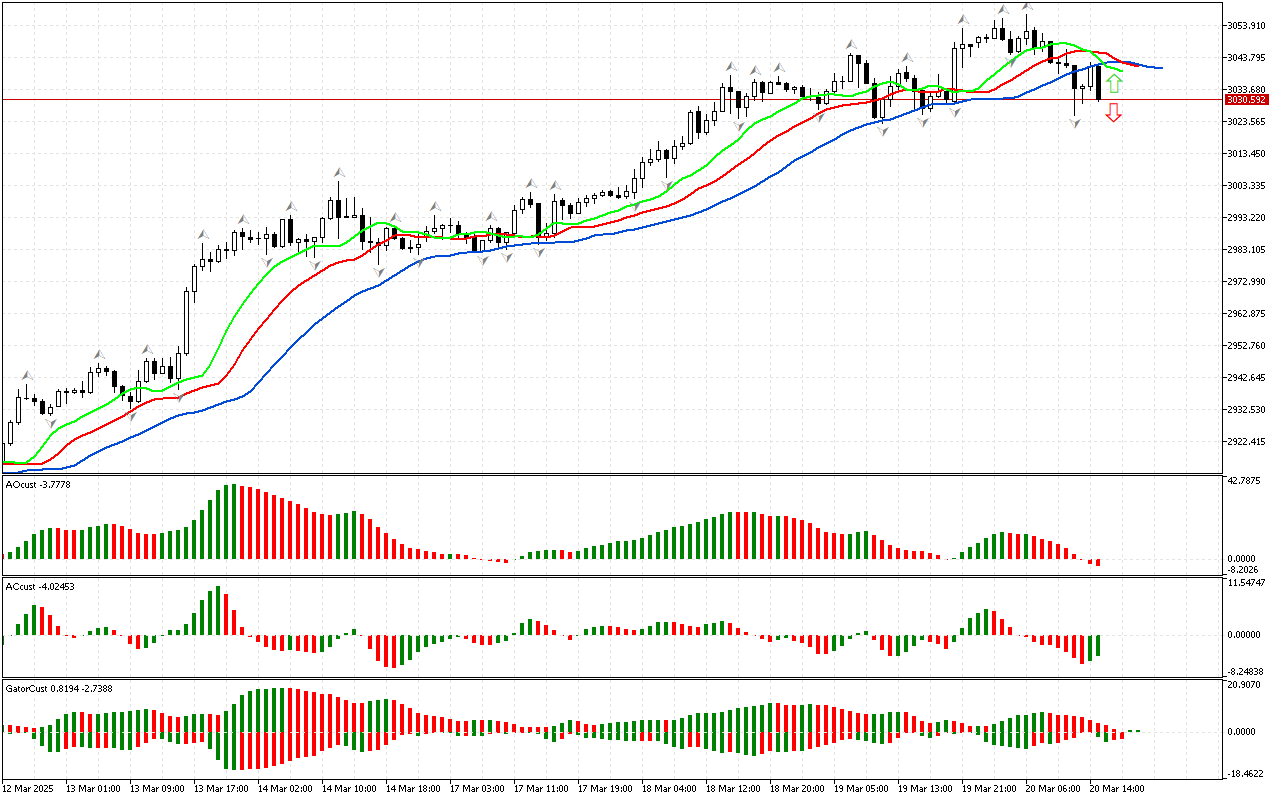1280x800 pixels.
Task: Click the AOcust -3.7778 indicator label
Action: coord(36,484)
